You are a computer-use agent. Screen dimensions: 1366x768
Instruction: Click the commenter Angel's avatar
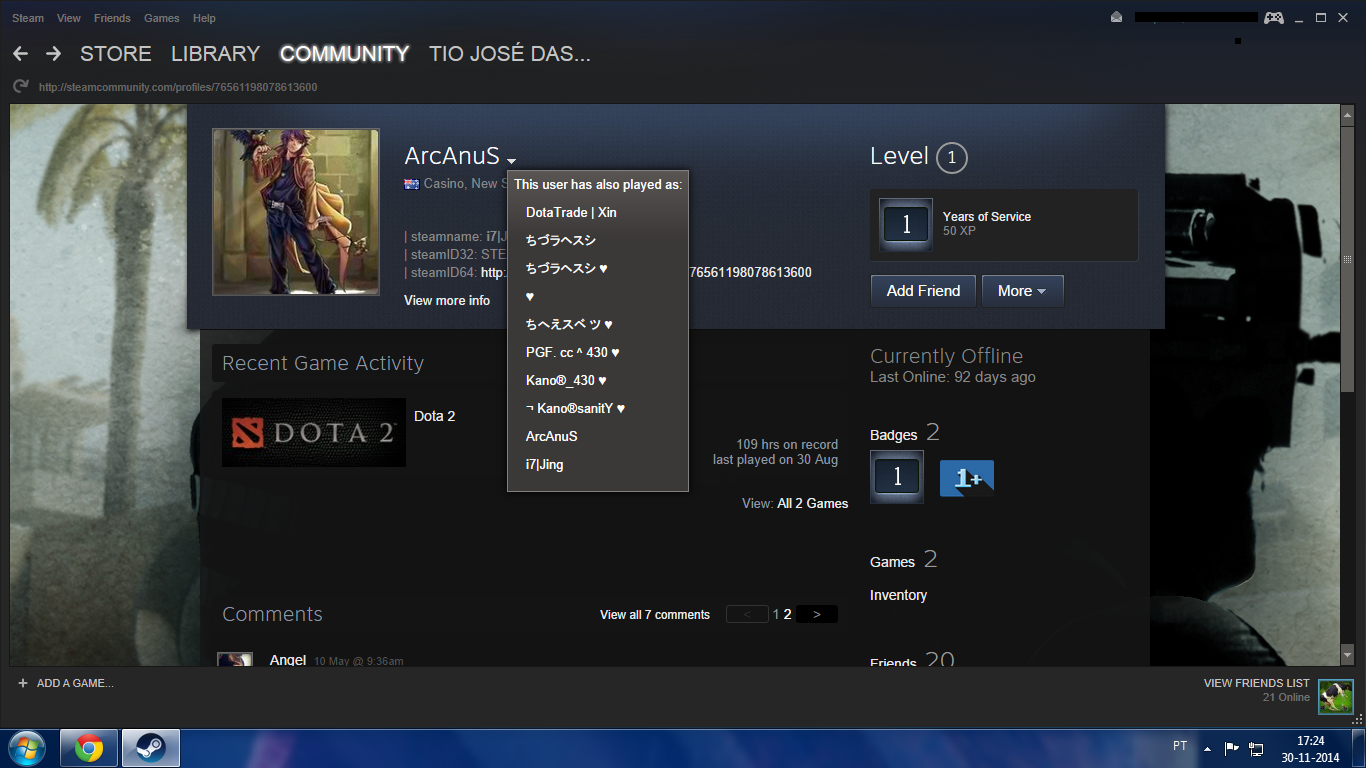coord(235,660)
